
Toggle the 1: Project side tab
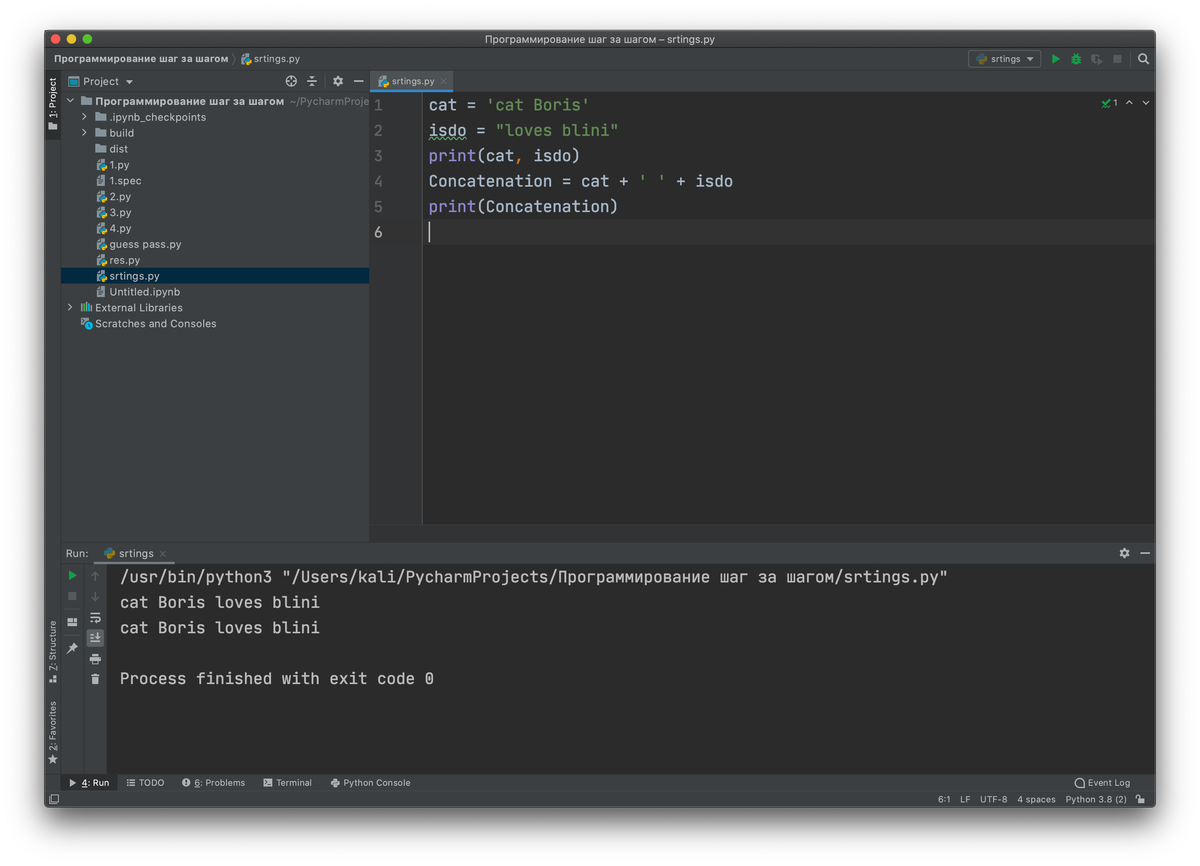[53, 105]
